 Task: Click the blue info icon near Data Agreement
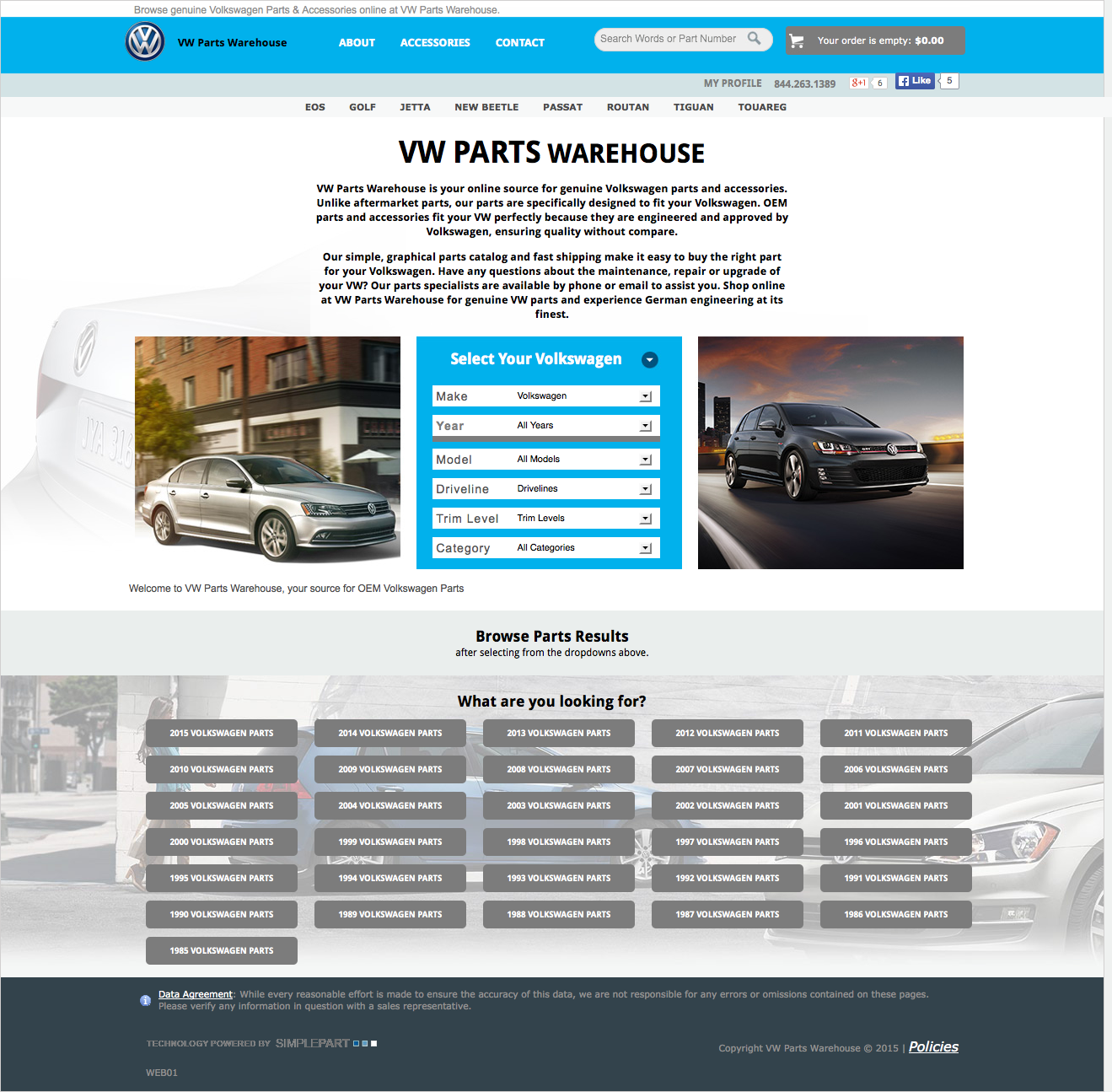point(145,999)
